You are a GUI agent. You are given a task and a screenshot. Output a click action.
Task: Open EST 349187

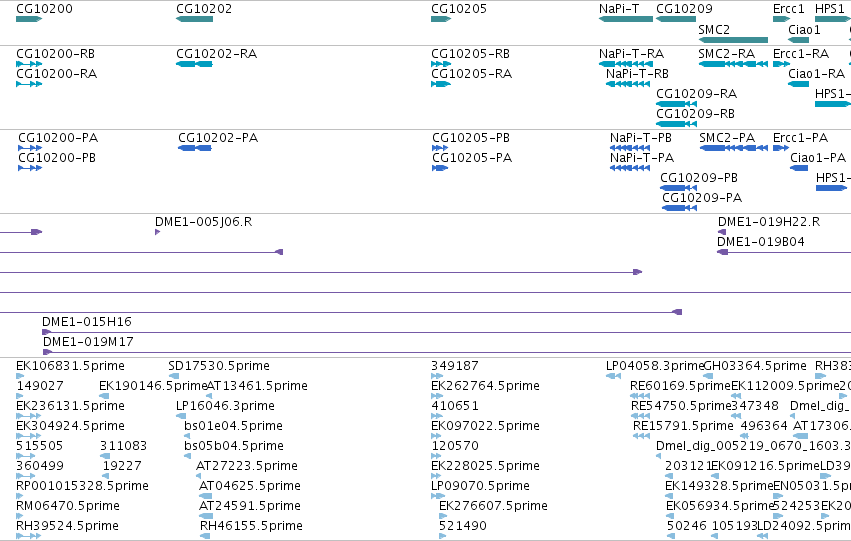pos(437,376)
